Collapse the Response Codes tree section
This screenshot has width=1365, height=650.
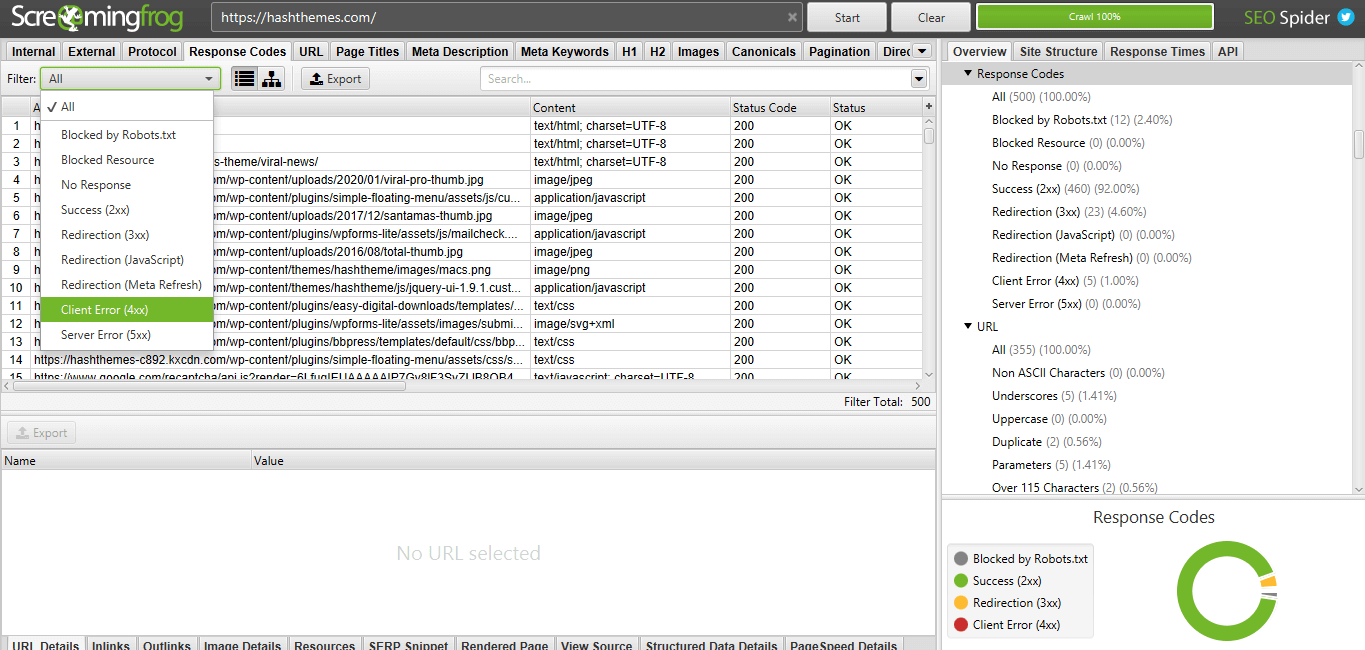969,73
